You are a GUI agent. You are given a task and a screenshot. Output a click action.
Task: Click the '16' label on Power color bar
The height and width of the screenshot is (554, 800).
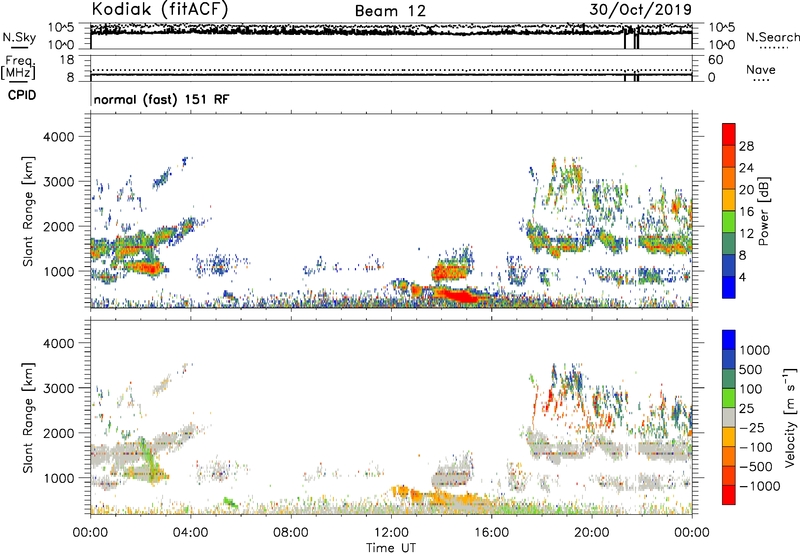pyautogui.click(x=746, y=212)
